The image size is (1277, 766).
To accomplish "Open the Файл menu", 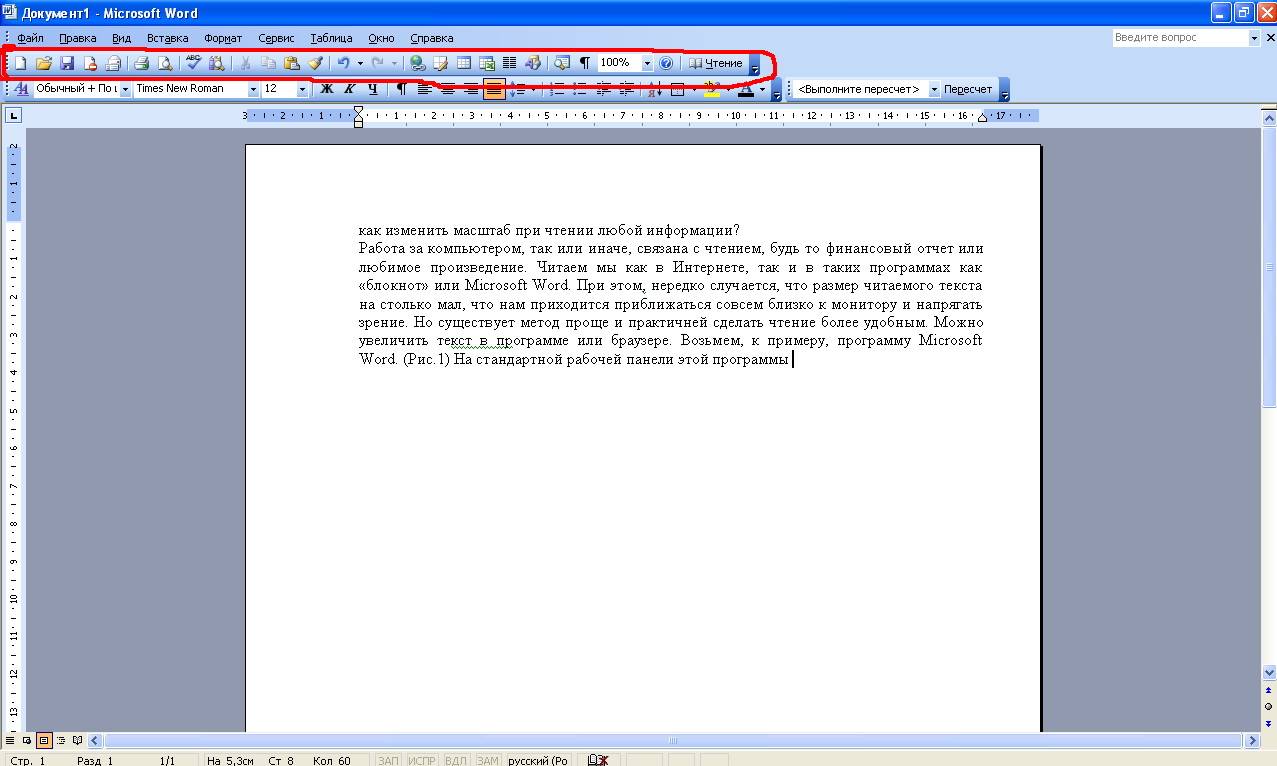I will pos(30,38).
